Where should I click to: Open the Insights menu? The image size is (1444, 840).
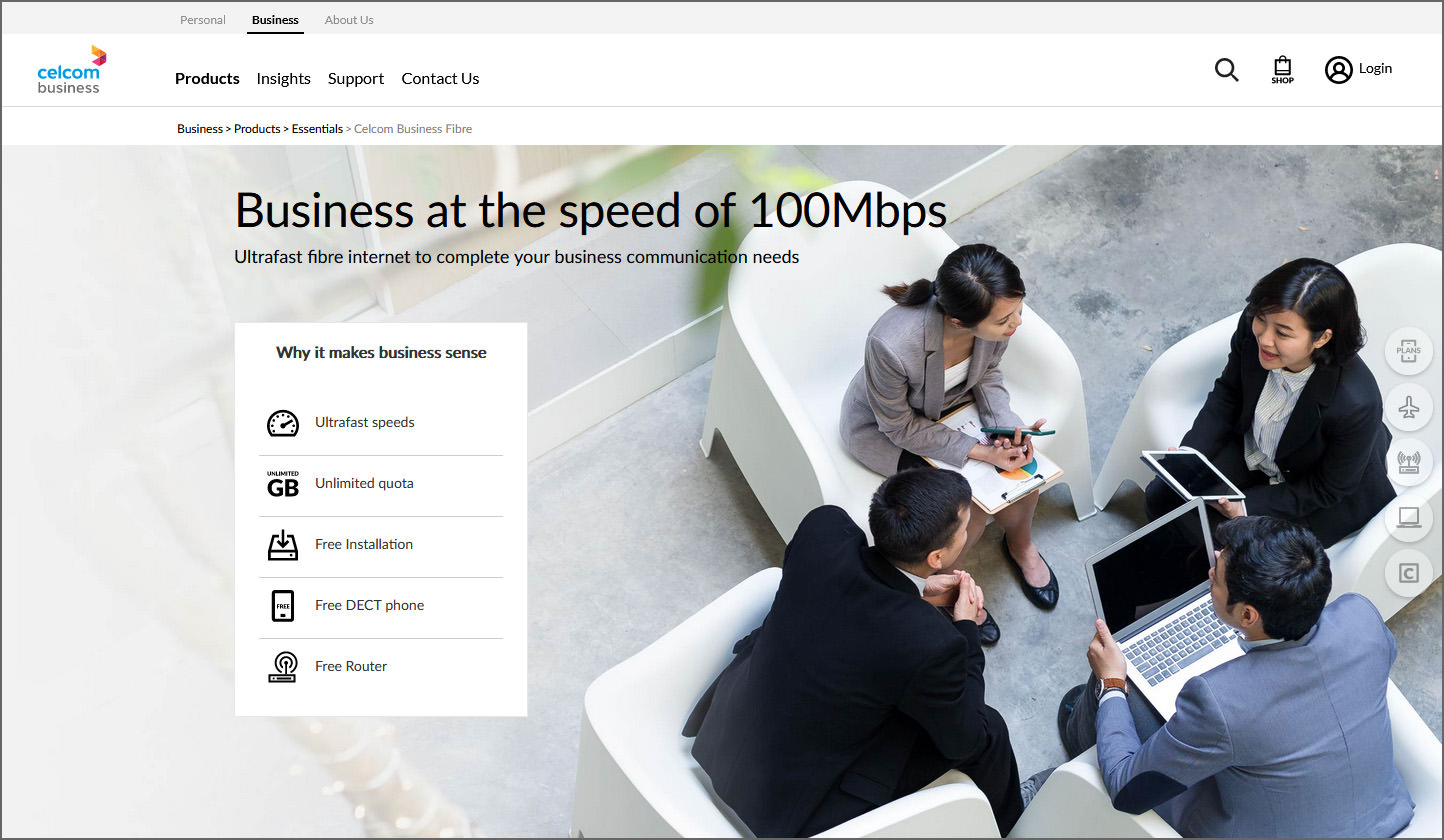pos(283,78)
